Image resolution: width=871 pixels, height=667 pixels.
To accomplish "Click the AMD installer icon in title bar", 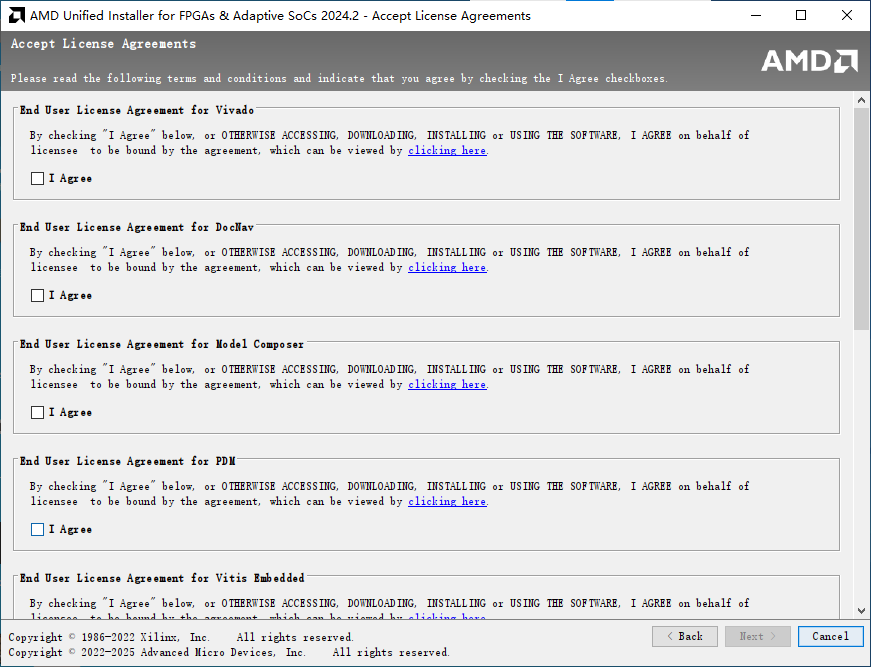I will click(x=16, y=16).
